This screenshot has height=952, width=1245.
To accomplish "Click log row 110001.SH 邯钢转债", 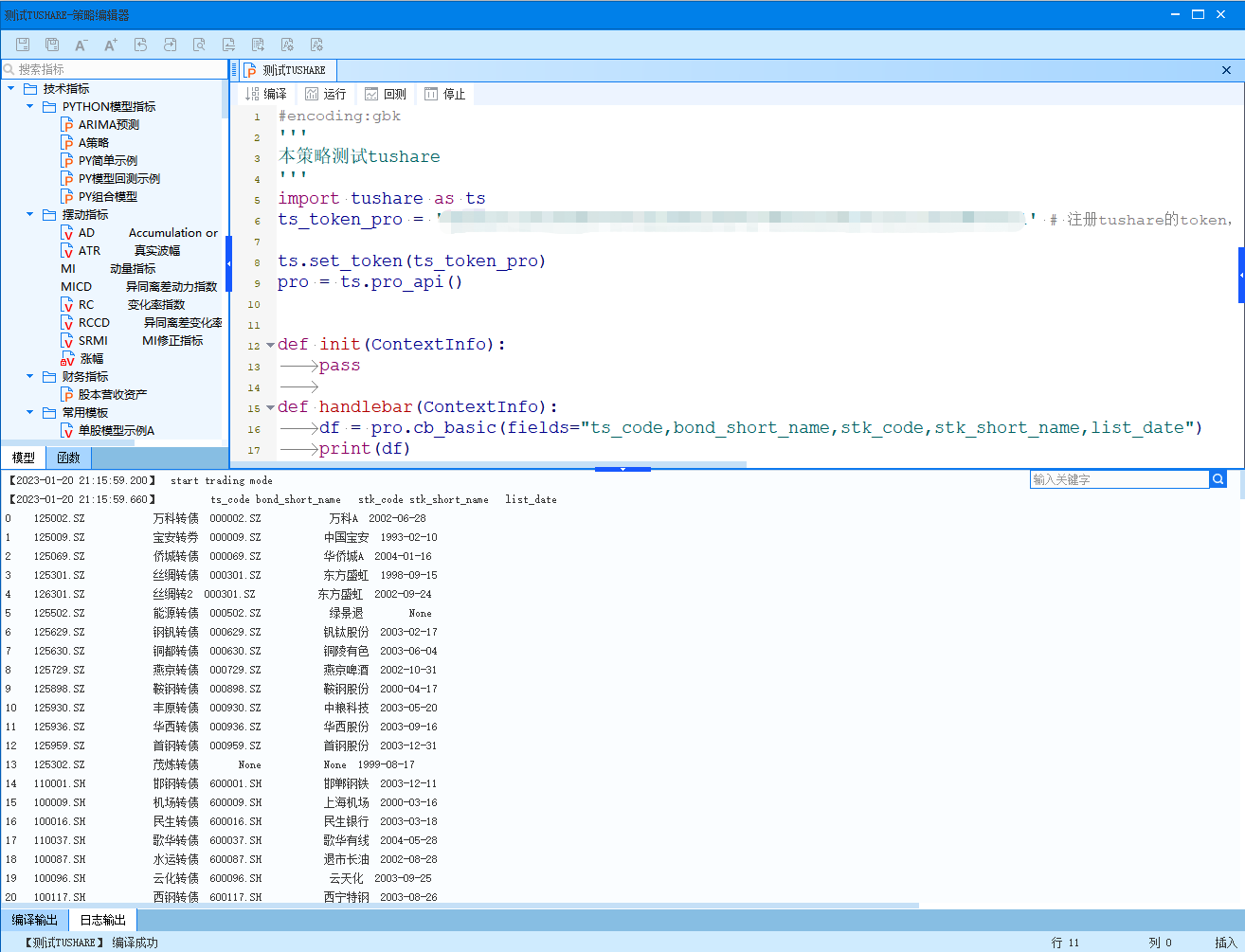I will point(221,783).
